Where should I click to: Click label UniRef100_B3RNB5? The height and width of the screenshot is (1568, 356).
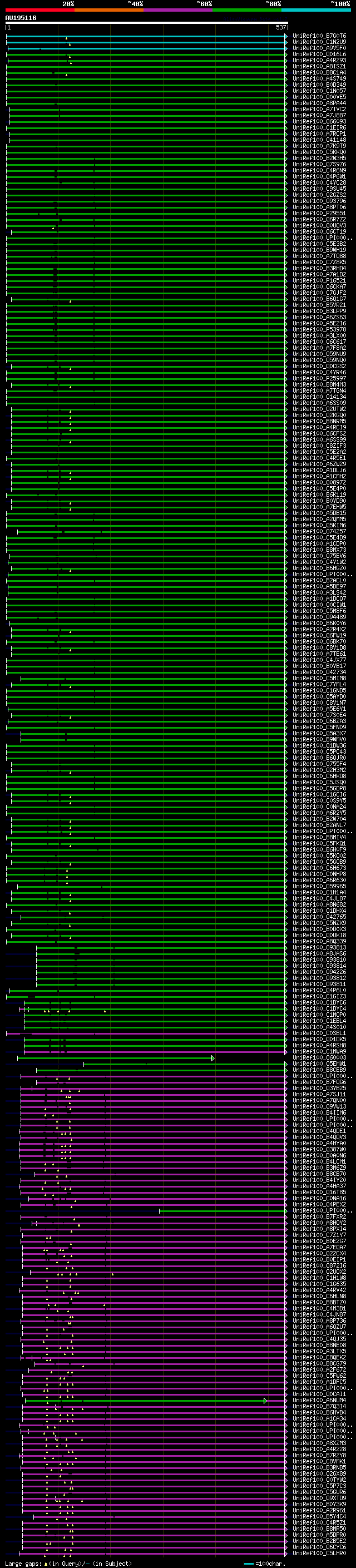pos(319,1467)
